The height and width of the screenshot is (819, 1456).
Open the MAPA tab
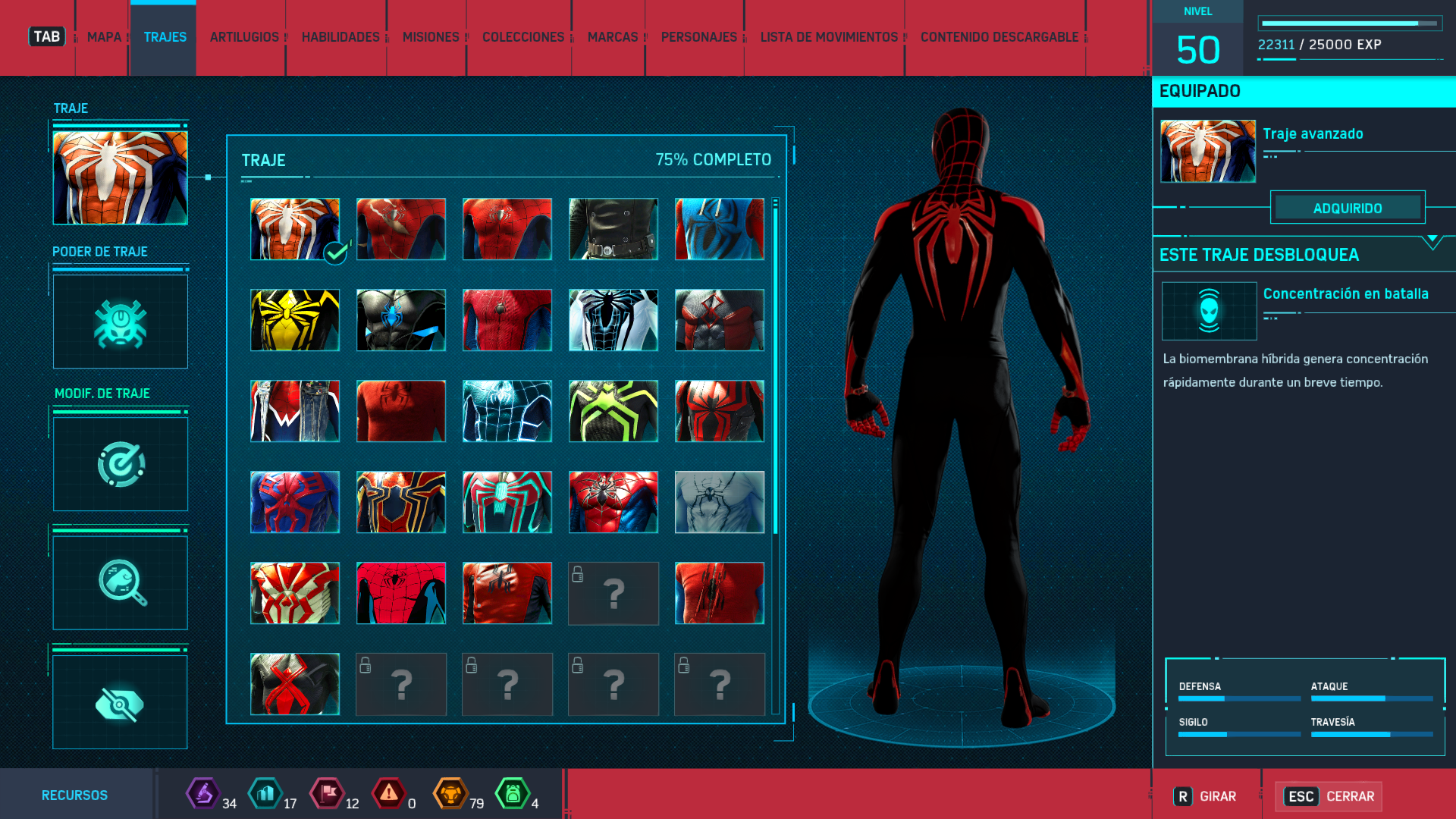pyautogui.click(x=104, y=37)
